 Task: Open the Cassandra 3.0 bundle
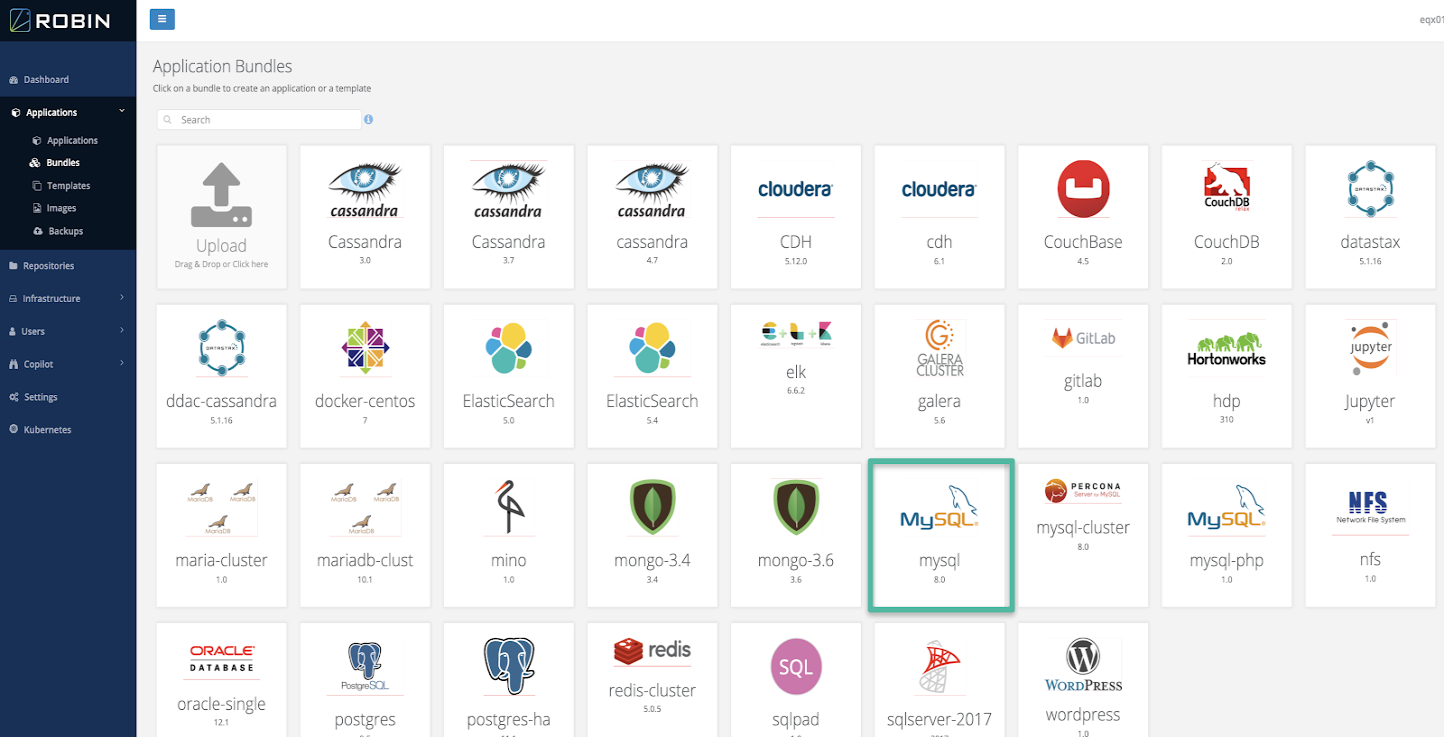(x=365, y=217)
